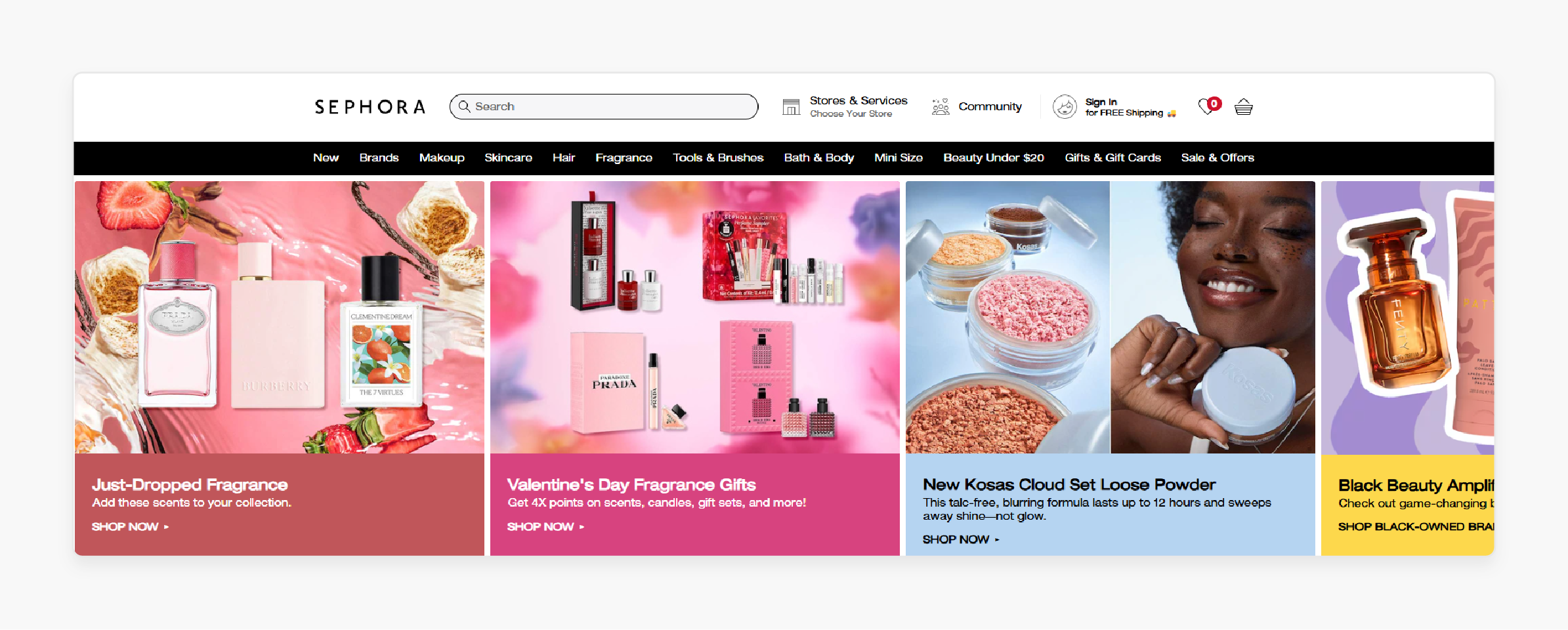Open the Bath & Body menu
The image size is (1568, 630).
tap(818, 157)
